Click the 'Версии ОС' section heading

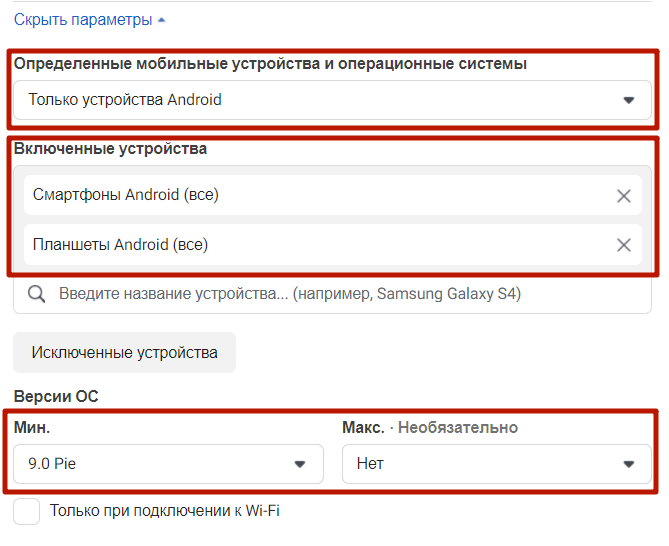coord(56,396)
